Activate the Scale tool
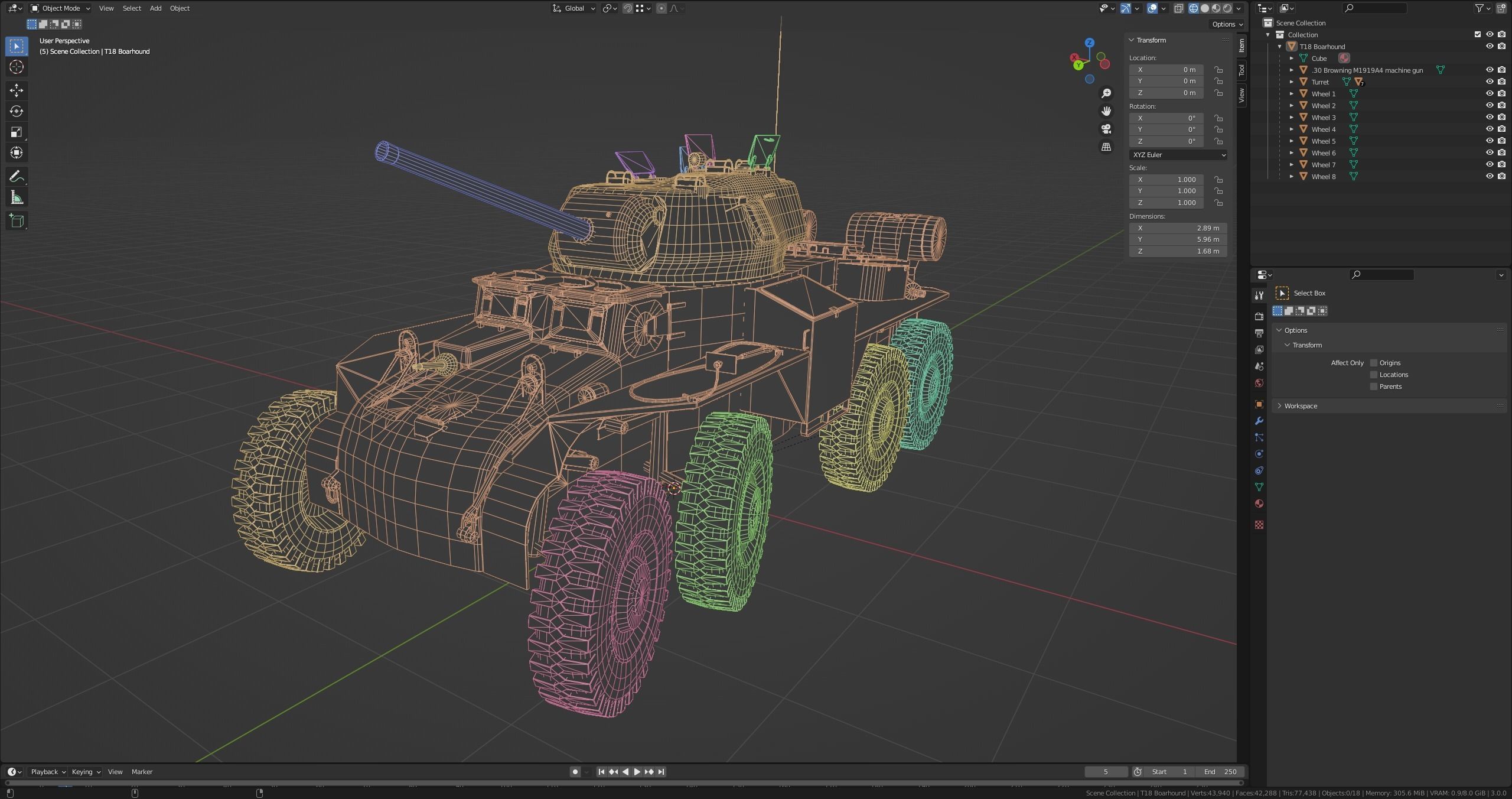The image size is (1512, 799). point(17,132)
